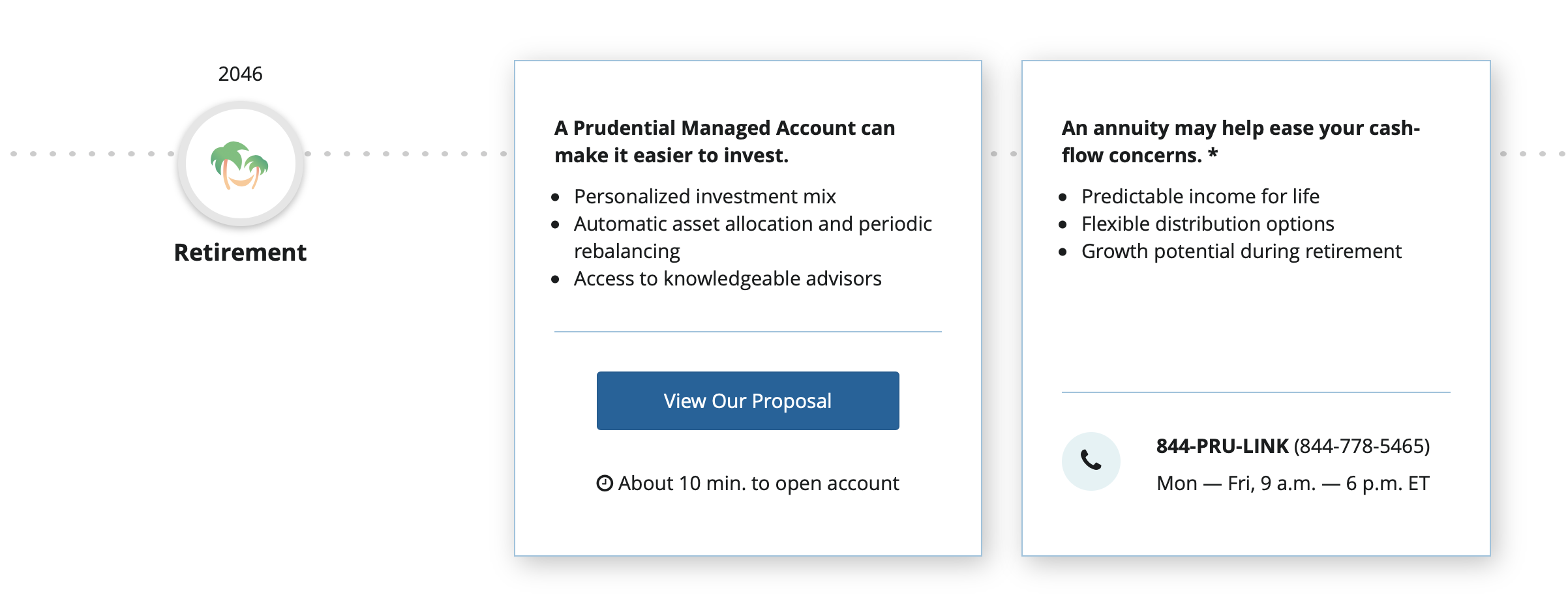1568x597 pixels.
Task: Click Access to knowledgeable advisors bullet
Action: [x=727, y=278]
